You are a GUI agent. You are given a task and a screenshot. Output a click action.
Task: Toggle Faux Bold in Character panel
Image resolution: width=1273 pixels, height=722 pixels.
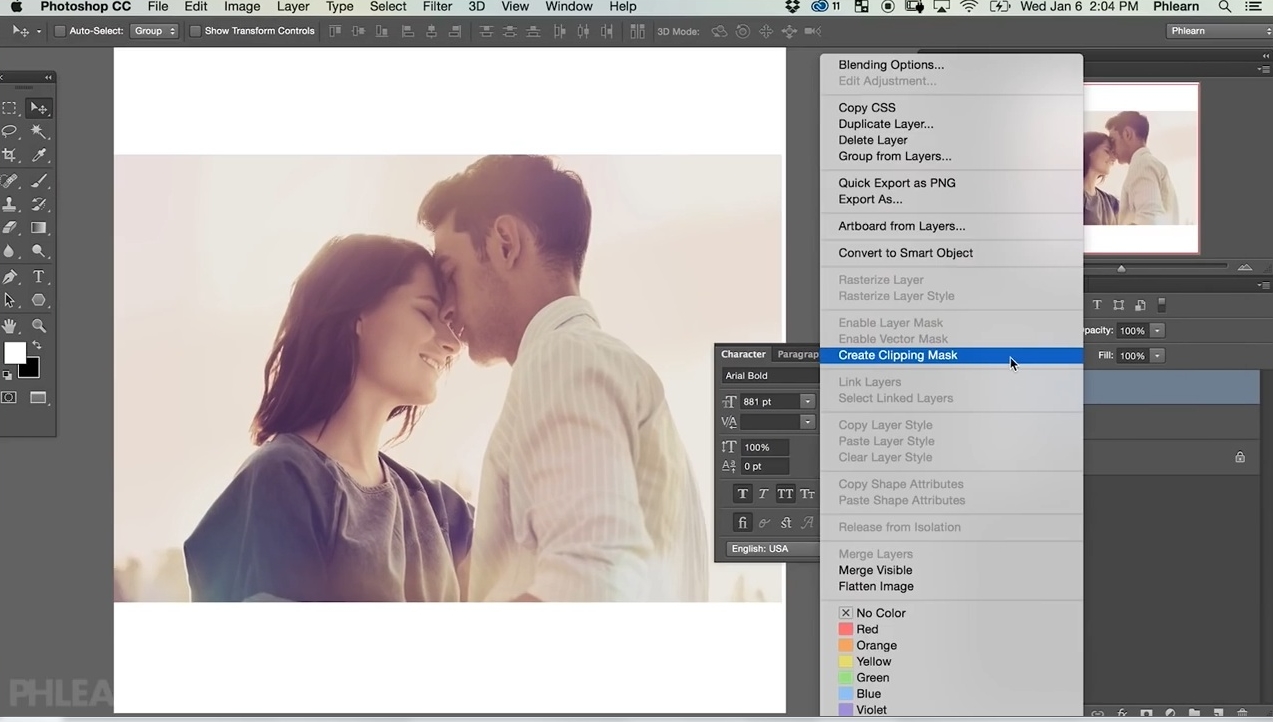click(742, 494)
